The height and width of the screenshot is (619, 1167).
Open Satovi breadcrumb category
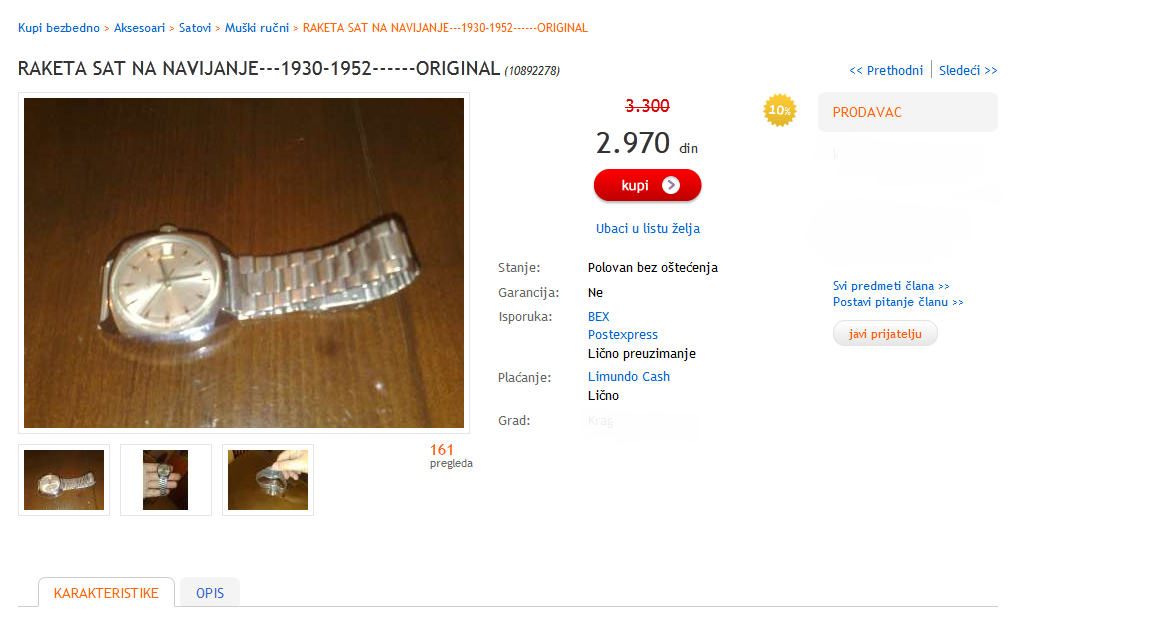click(195, 28)
